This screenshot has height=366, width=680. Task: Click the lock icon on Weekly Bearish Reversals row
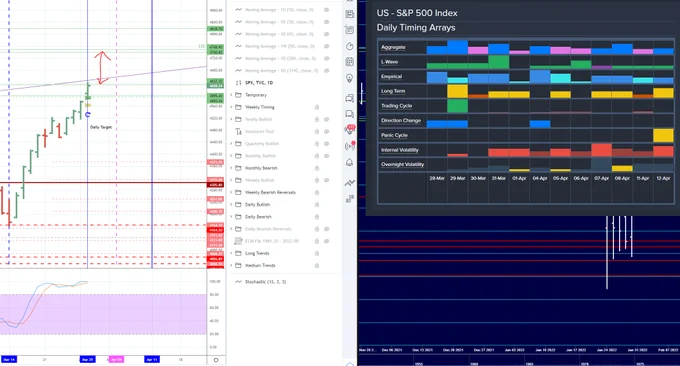pos(317,192)
